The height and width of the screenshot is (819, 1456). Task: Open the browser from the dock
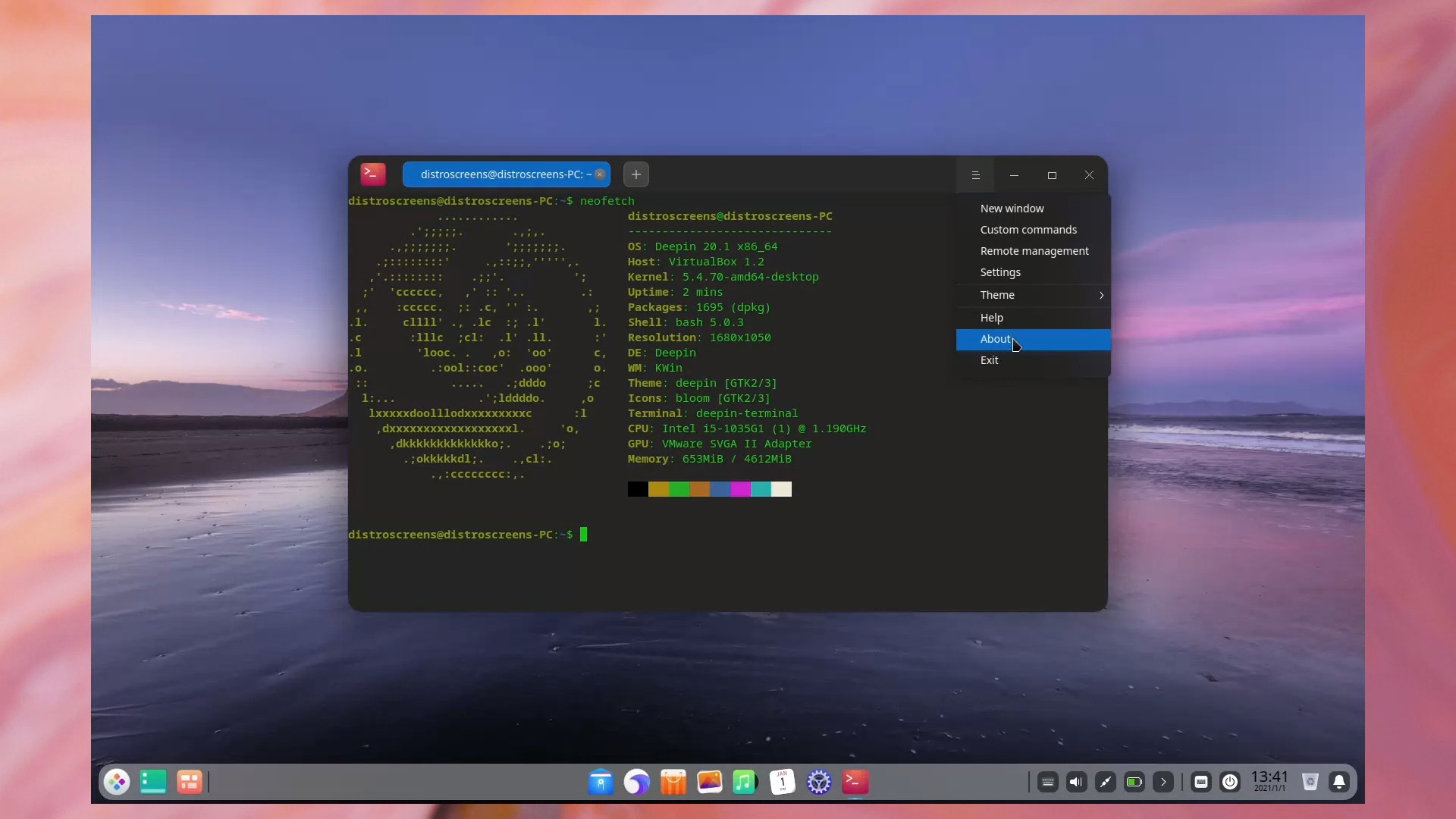click(636, 782)
